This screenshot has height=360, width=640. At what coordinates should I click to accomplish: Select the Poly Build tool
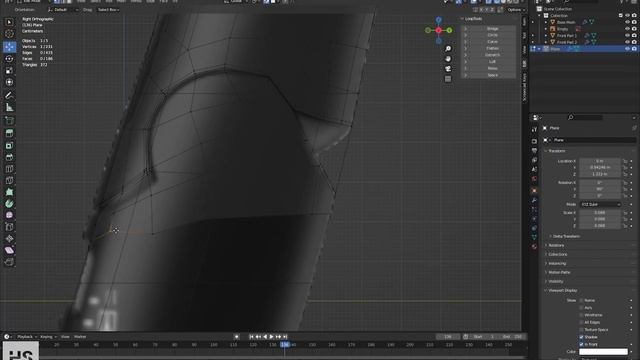coord(9,192)
